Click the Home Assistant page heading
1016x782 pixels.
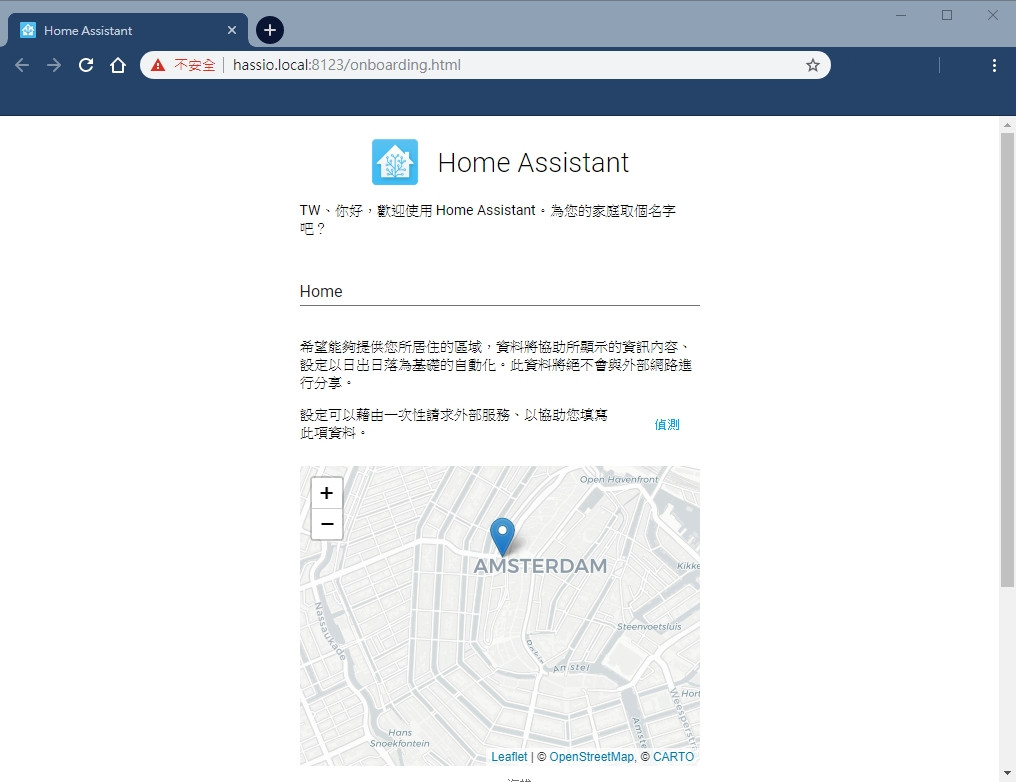click(x=533, y=163)
